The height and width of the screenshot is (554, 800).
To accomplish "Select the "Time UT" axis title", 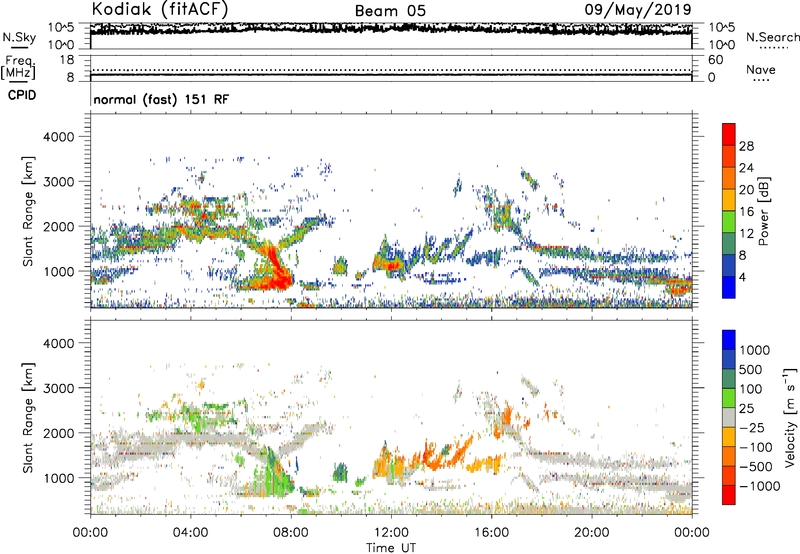I will [391, 548].
